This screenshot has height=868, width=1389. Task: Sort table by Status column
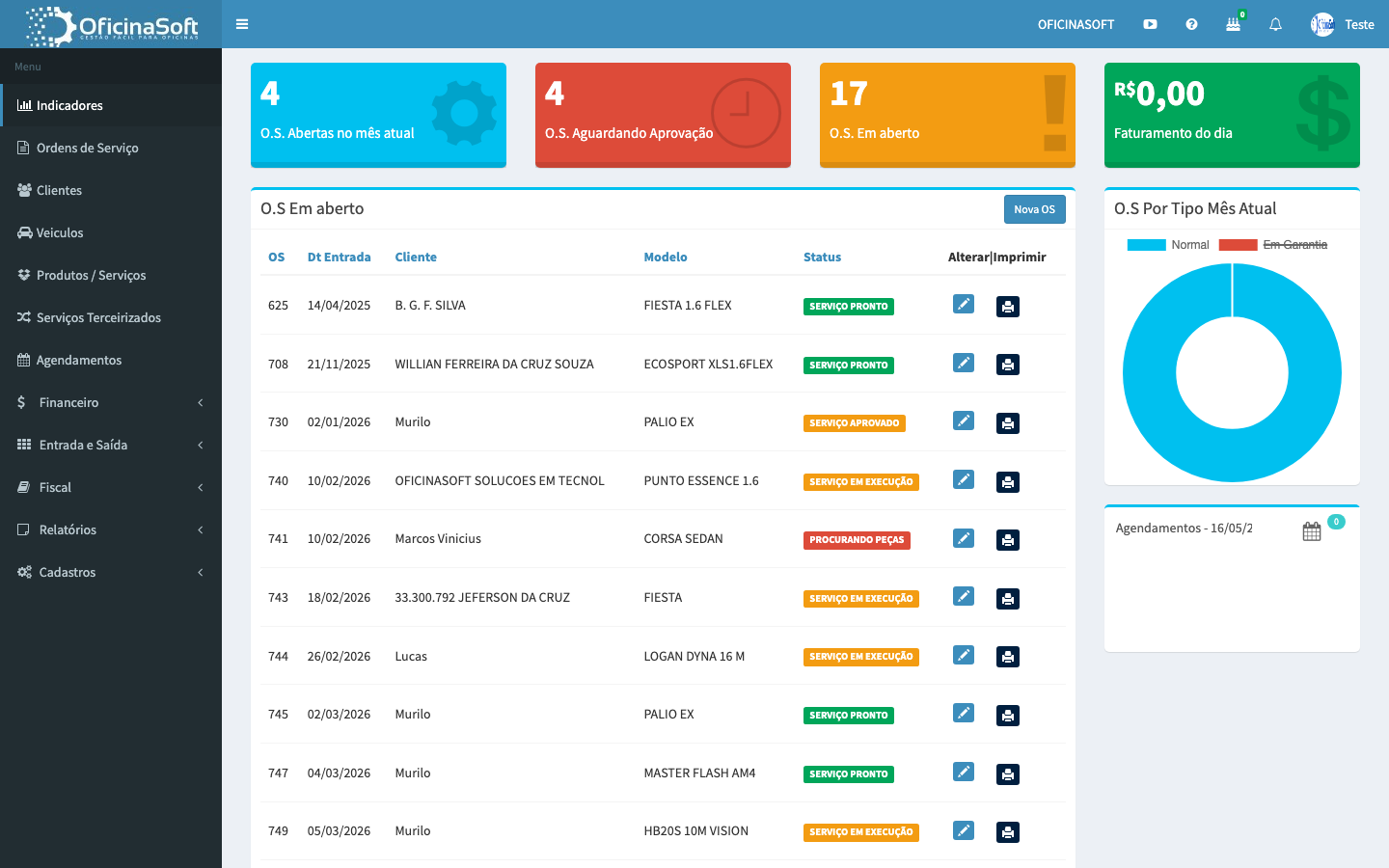click(822, 257)
